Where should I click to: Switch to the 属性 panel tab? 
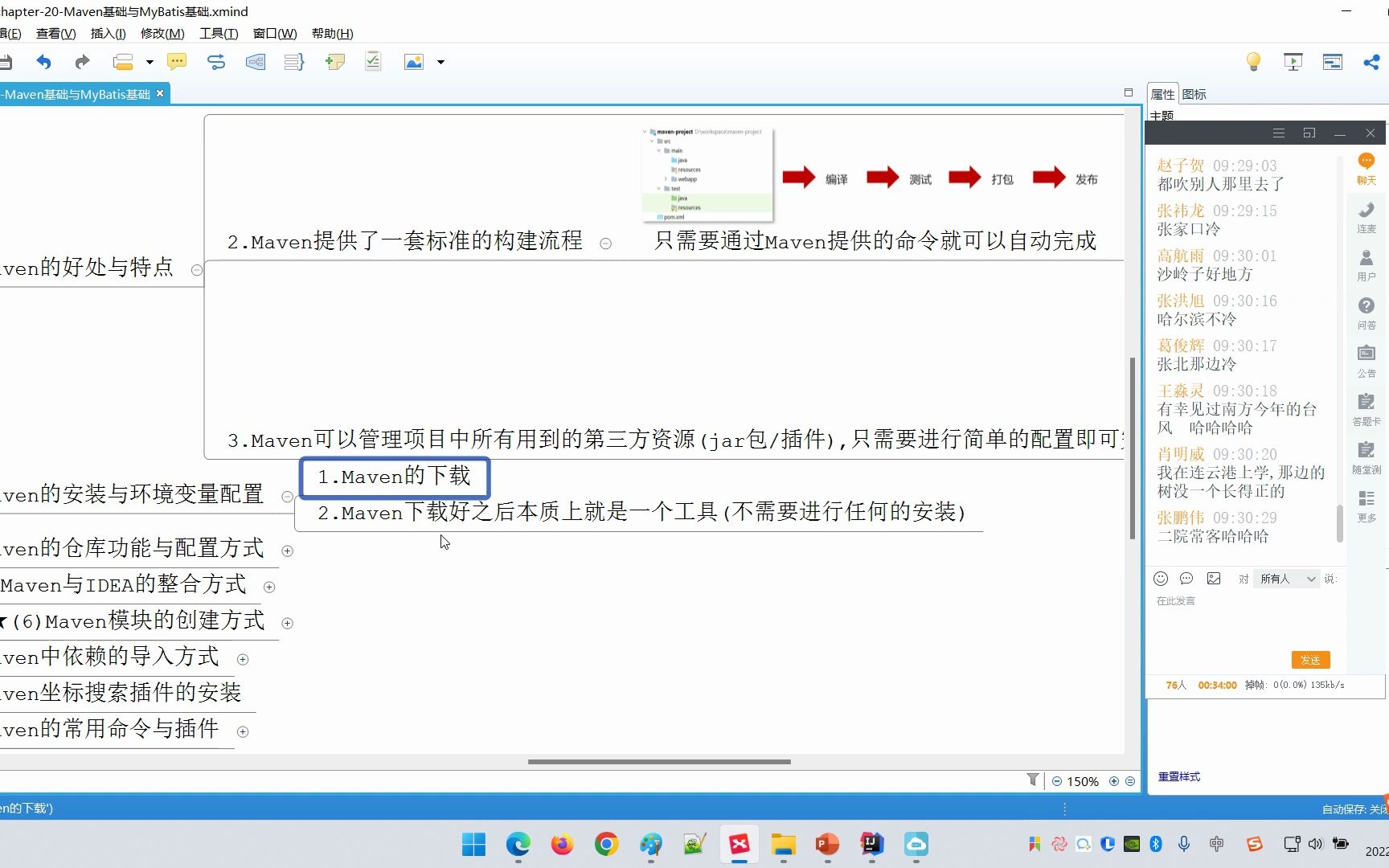[x=1162, y=94]
